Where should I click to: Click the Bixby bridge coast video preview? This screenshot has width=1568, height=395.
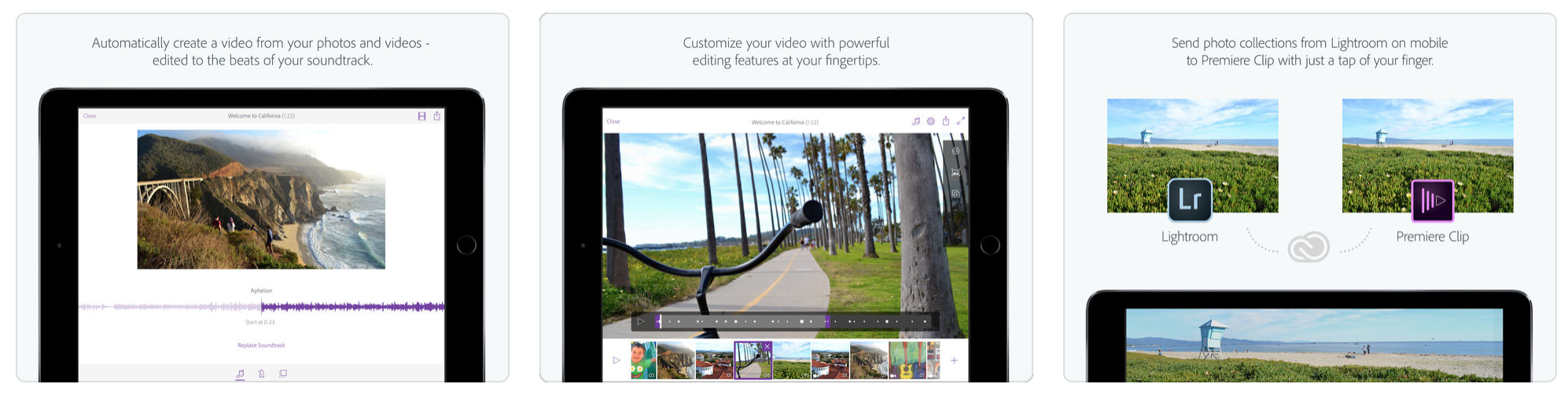[261, 200]
